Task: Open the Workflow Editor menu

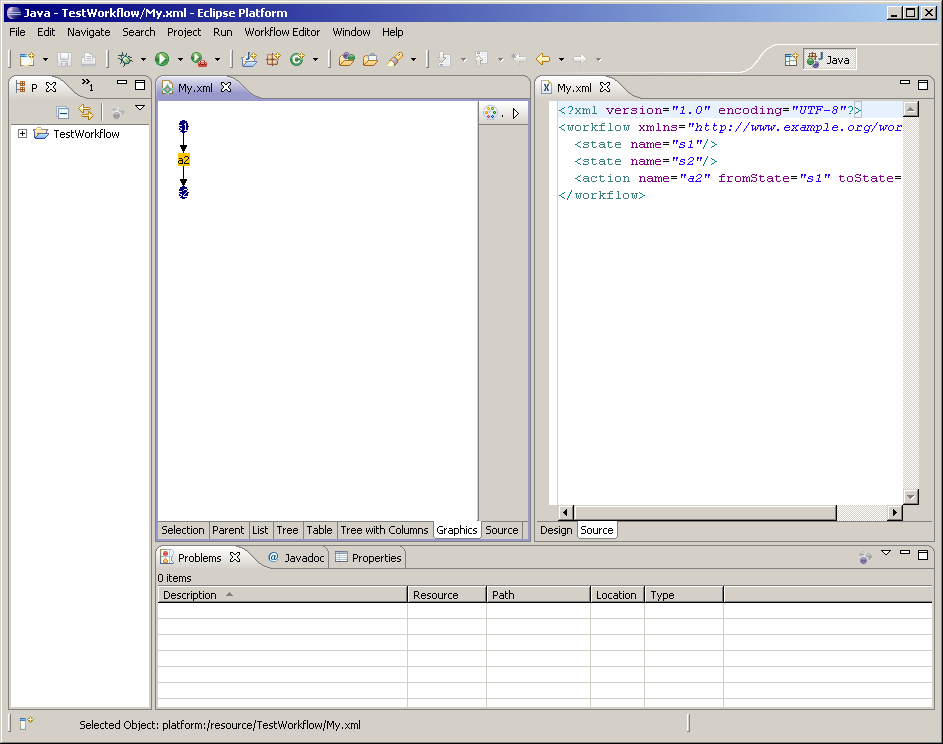Action: 282,32
